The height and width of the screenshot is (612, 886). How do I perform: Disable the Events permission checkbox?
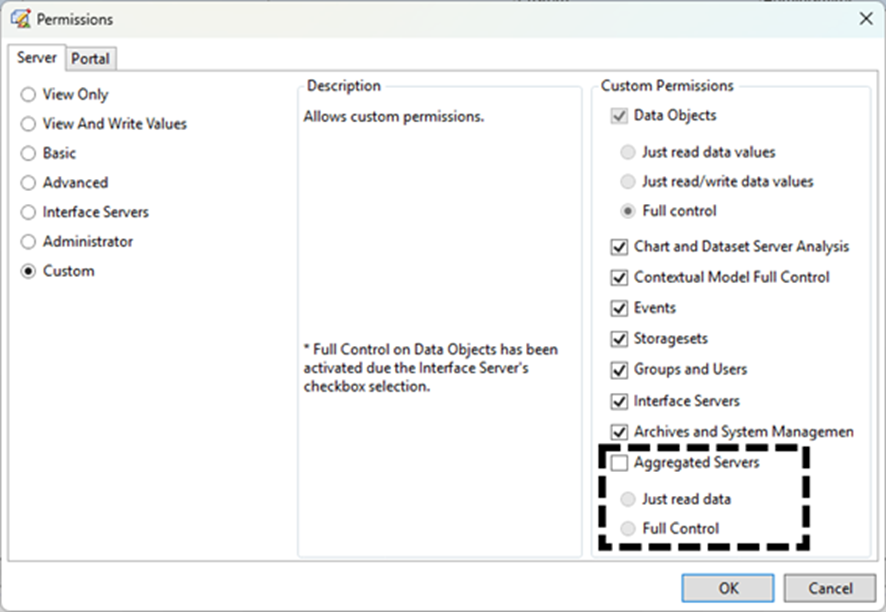(x=619, y=308)
